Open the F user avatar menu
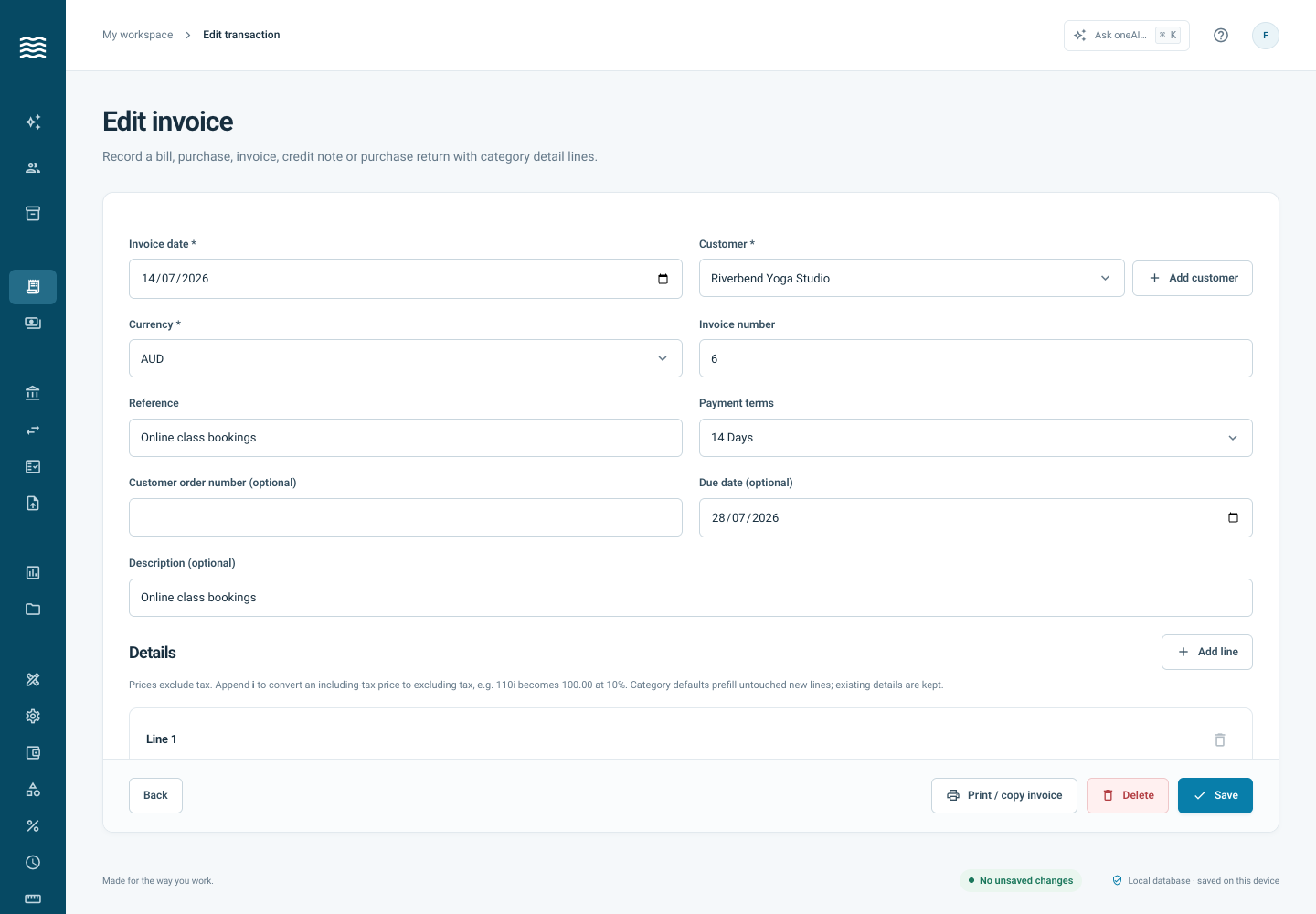Image resolution: width=1316 pixels, height=914 pixels. tap(1266, 36)
